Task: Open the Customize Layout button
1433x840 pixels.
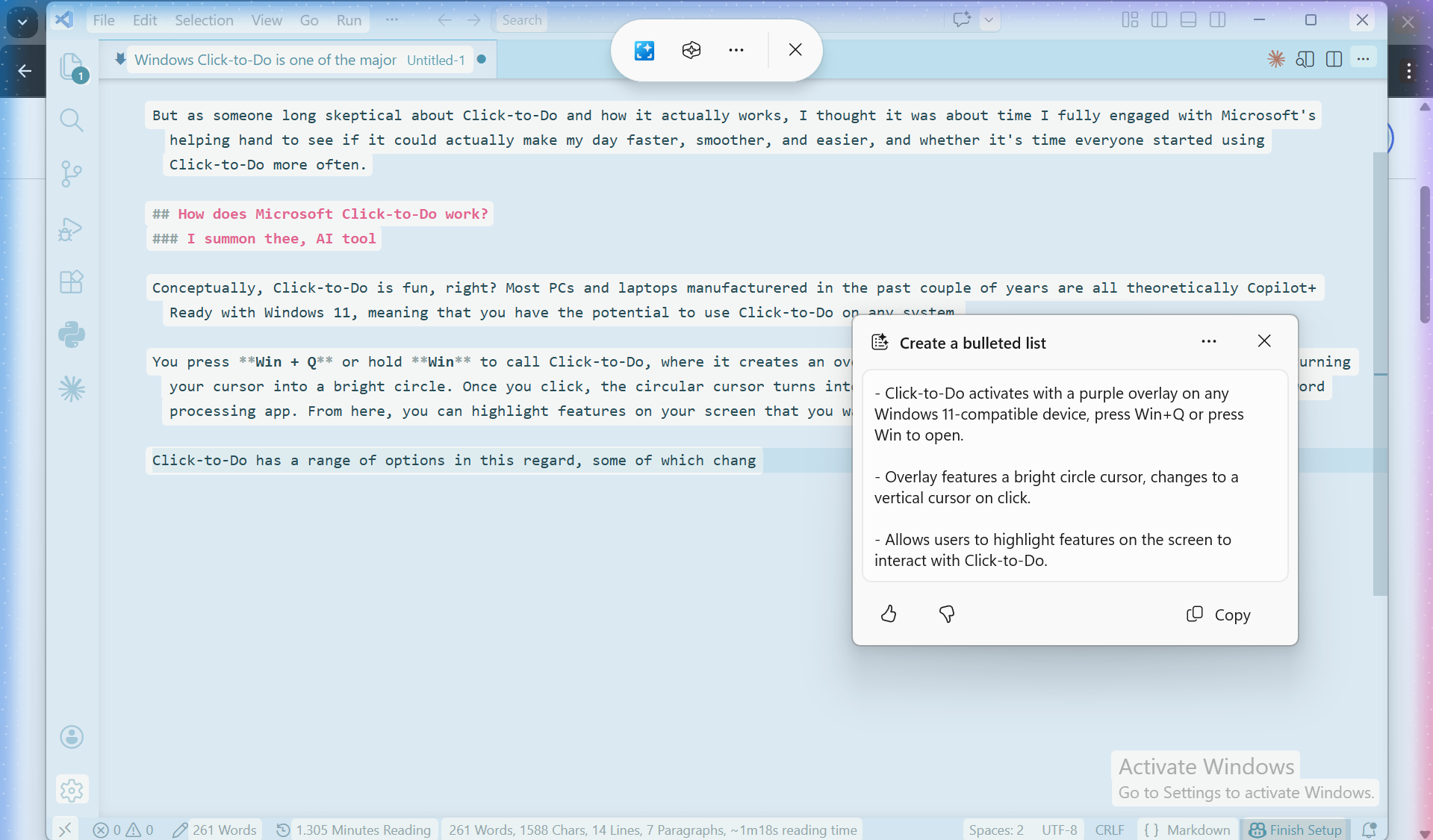Action: point(1131,20)
